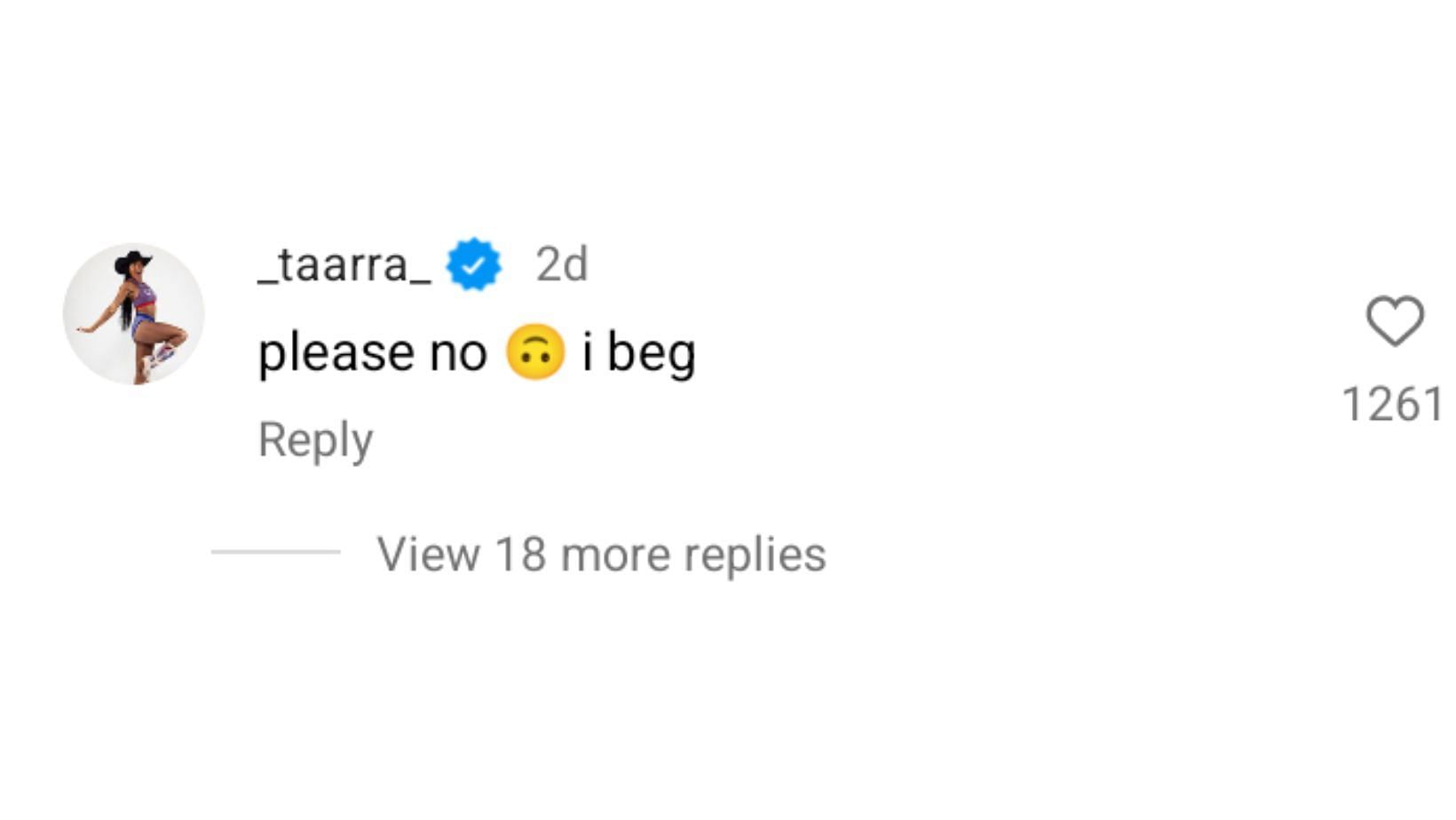Click the words "i beg" in the comment
The height and width of the screenshot is (820, 1456).
coord(638,353)
